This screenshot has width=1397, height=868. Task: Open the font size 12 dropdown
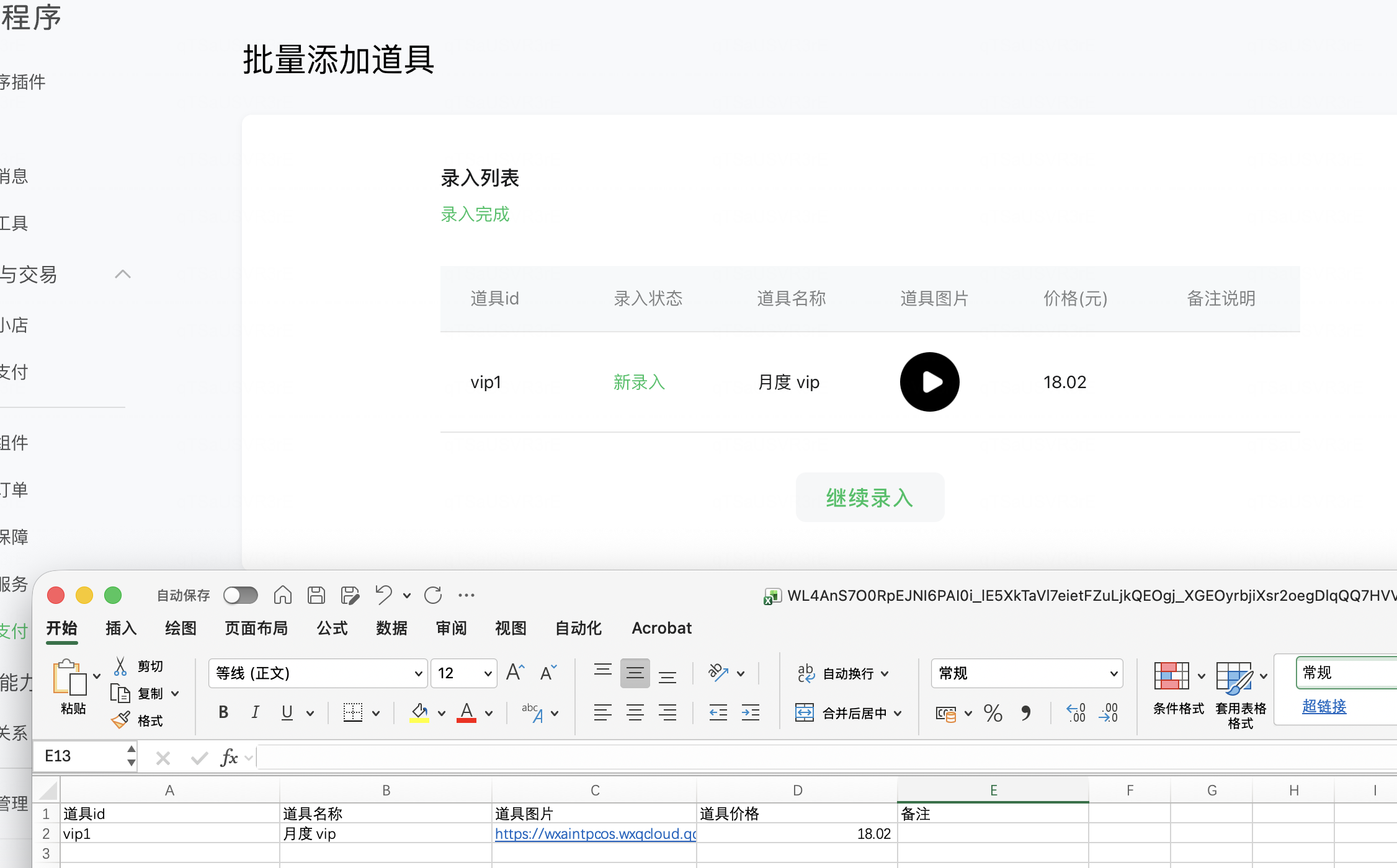[488, 673]
